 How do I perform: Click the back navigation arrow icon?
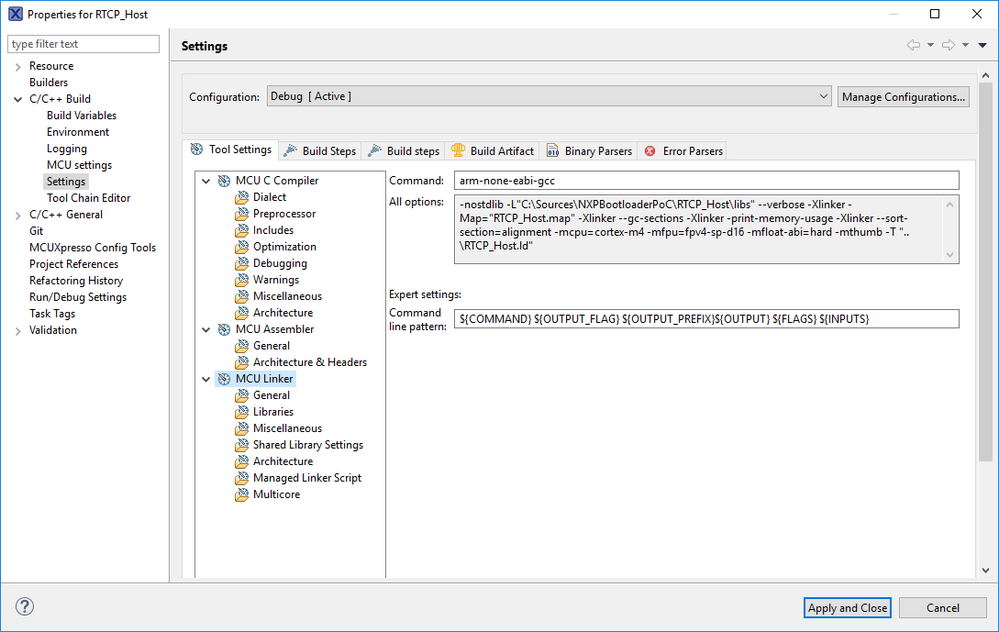tap(913, 45)
